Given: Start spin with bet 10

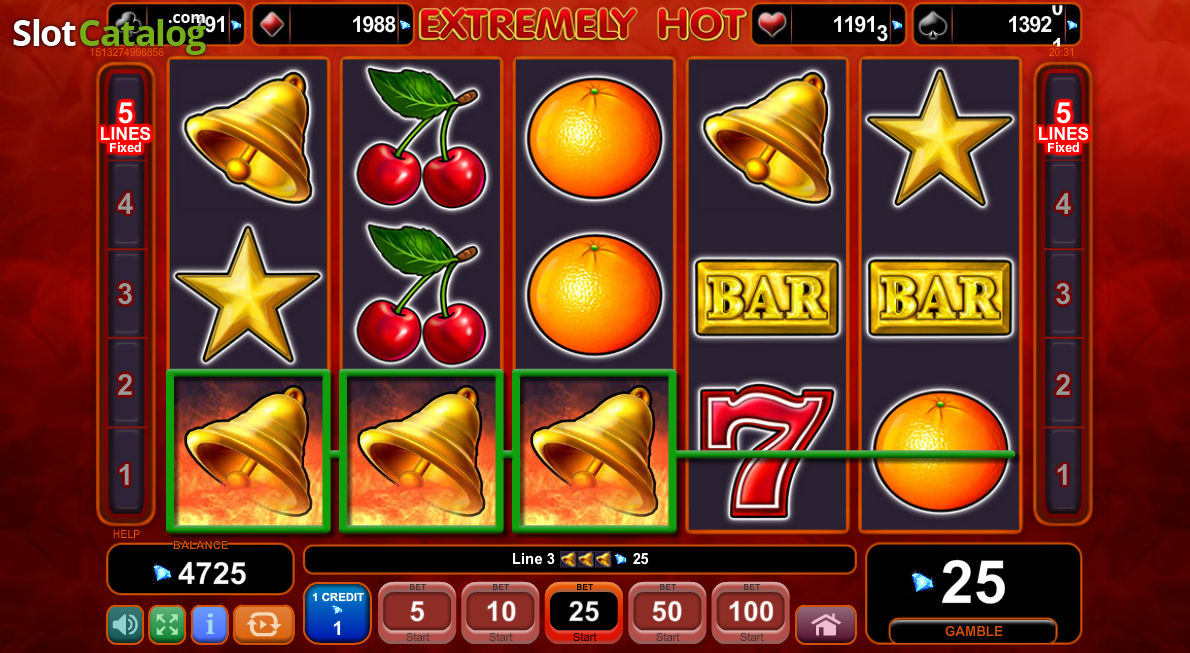Looking at the screenshot, I should (501, 613).
